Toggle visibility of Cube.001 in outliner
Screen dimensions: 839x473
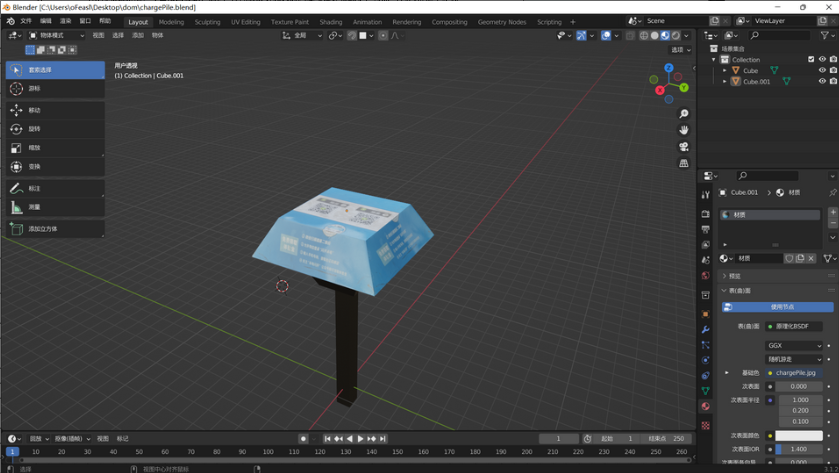click(x=822, y=81)
